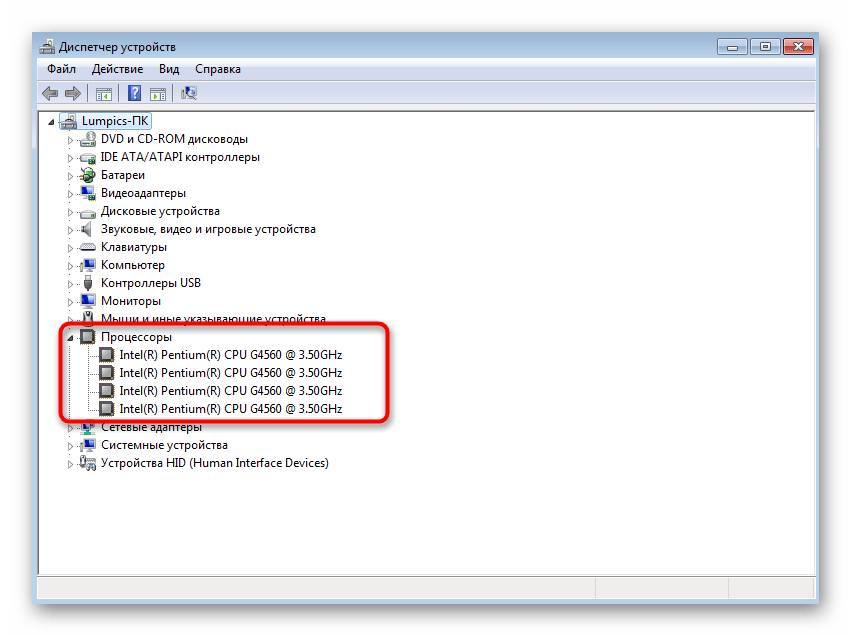Expand the Видеоадаптеры node arrow

tap(71, 194)
